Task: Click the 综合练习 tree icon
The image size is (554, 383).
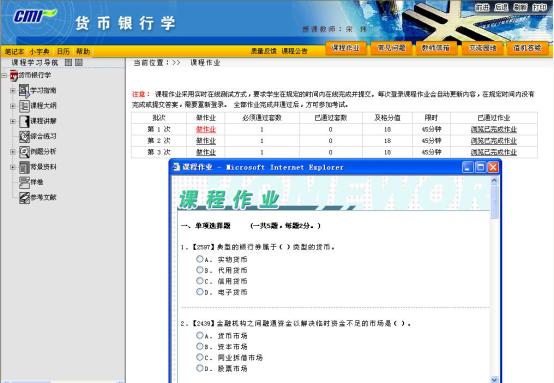Action: pos(24,136)
